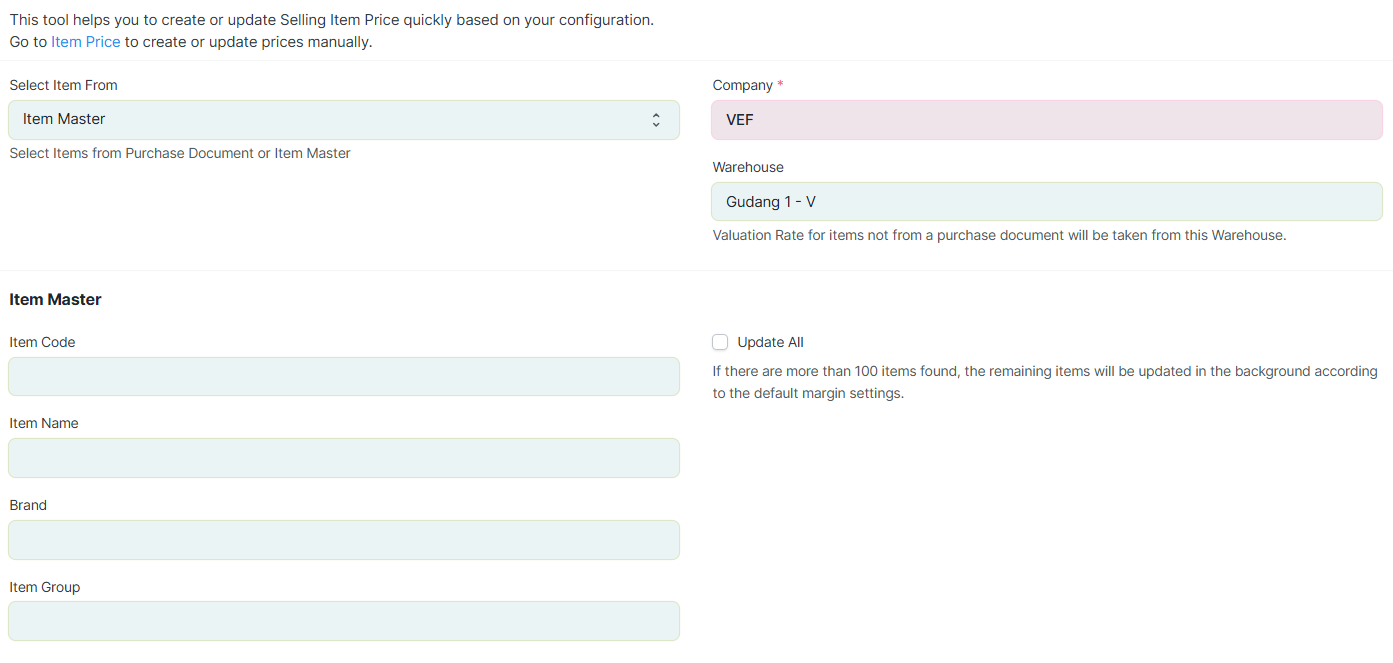Click the Select Item From label
Viewport: 1393px width, 663px height.
pos(63,85)
